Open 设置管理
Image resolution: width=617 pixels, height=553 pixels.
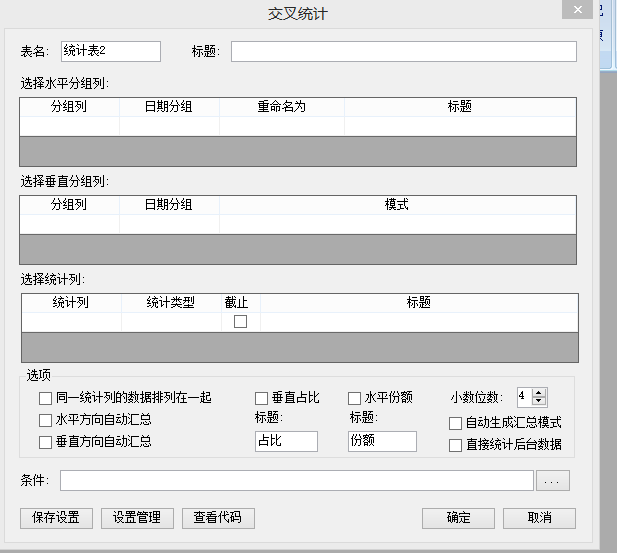tap(137, 518)
